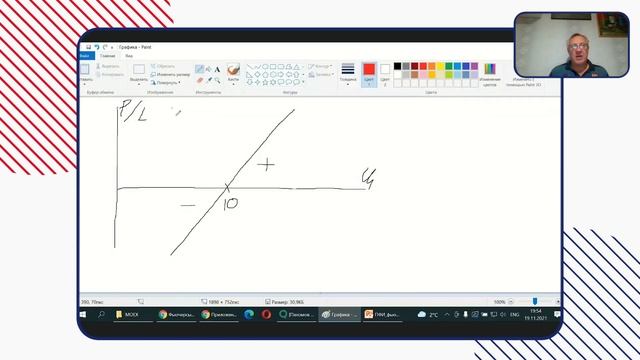Click the Paste clipboard icon
The width and height of the screenshot is (640, 360).
85,69
